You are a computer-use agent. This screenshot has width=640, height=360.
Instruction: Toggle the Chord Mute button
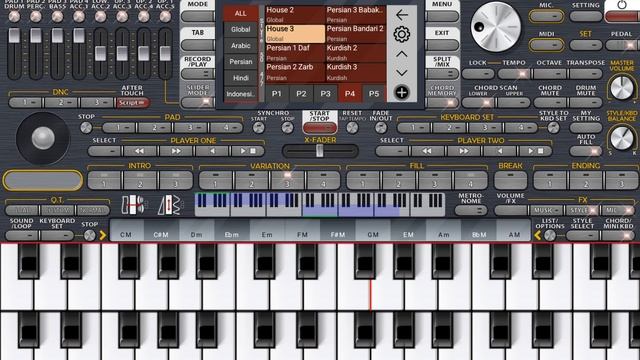[550, 102]
